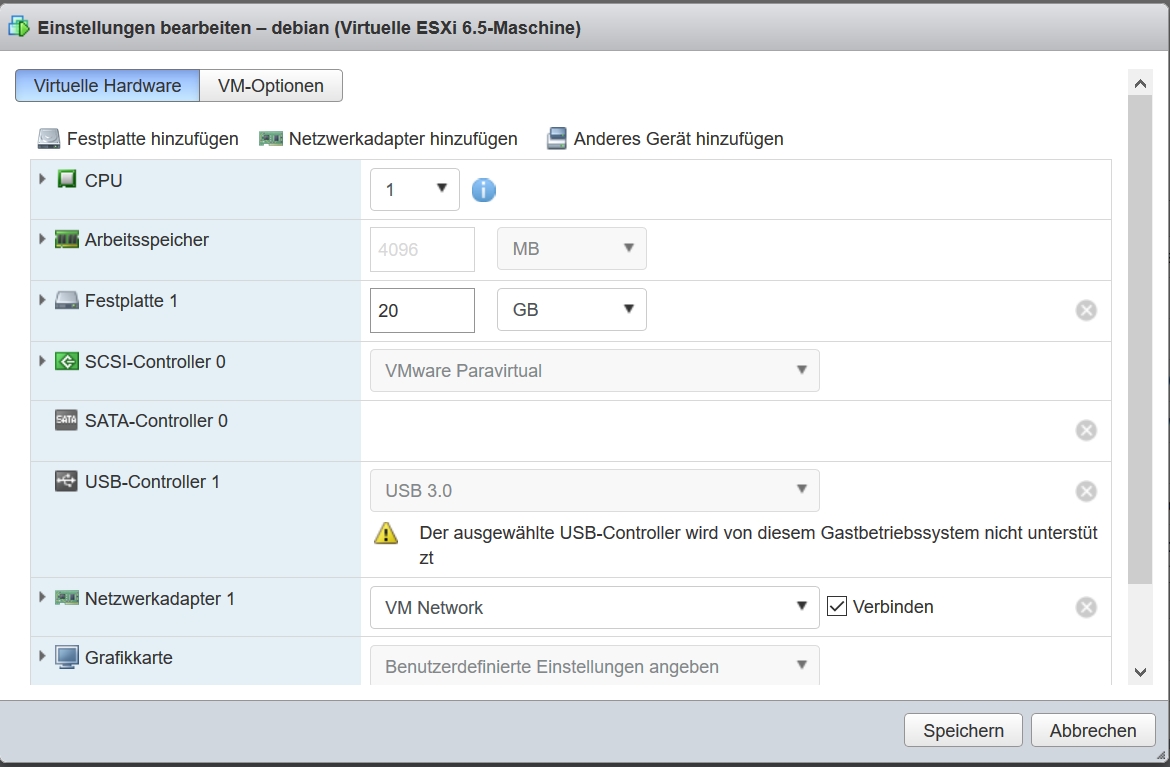Open the VM Network dropdown
This screenshot has height=767, width=1170.
(594, 607)
